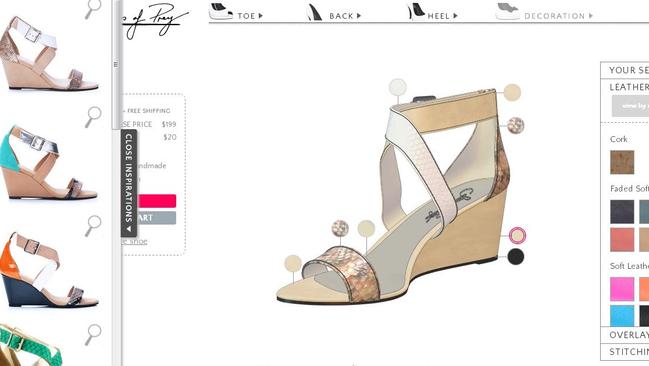
Task: Open the TOE shoe part menu
Action: coord(246,16)
